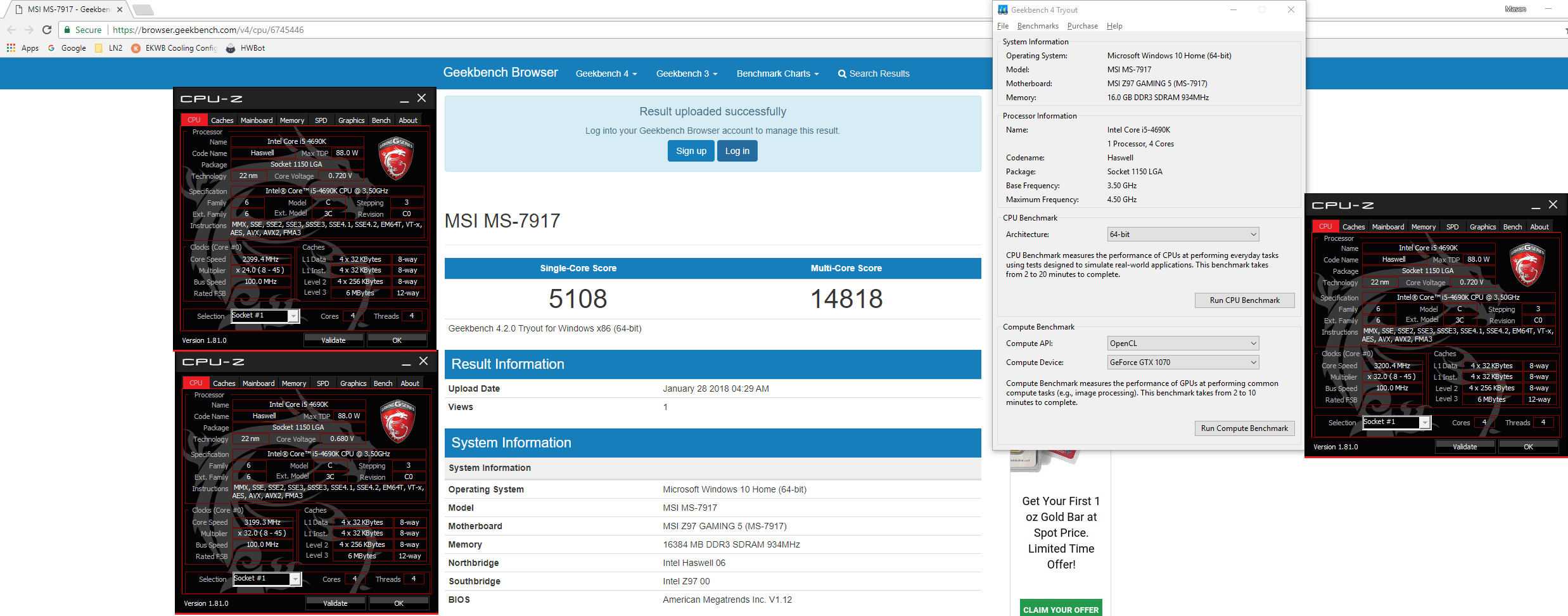Image resolution: width=1568 pixels, height=616 pixels.
Task: Open the HWBot bookmark
Action: [246, 48]
